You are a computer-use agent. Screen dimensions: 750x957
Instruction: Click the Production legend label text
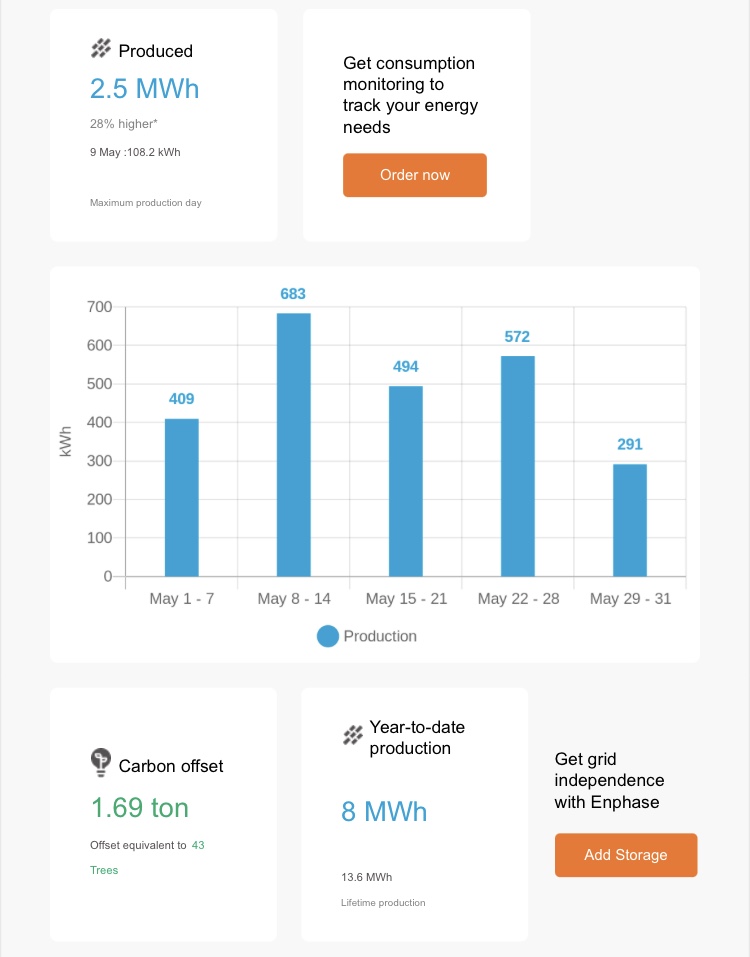click(380, 636)
